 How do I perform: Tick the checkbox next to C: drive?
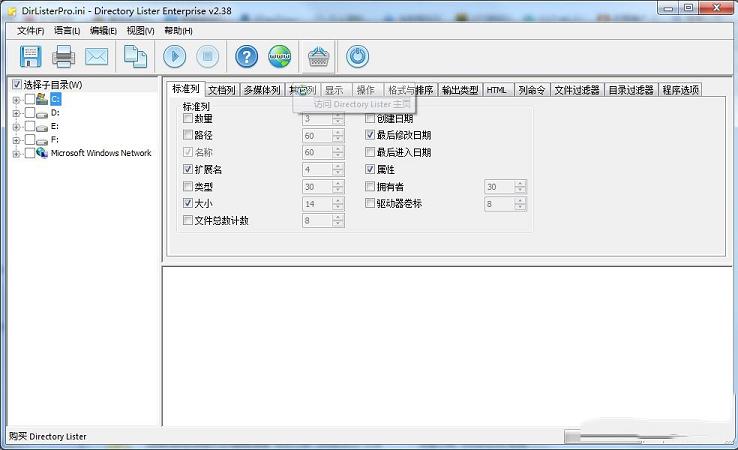(x=29, y=99)
